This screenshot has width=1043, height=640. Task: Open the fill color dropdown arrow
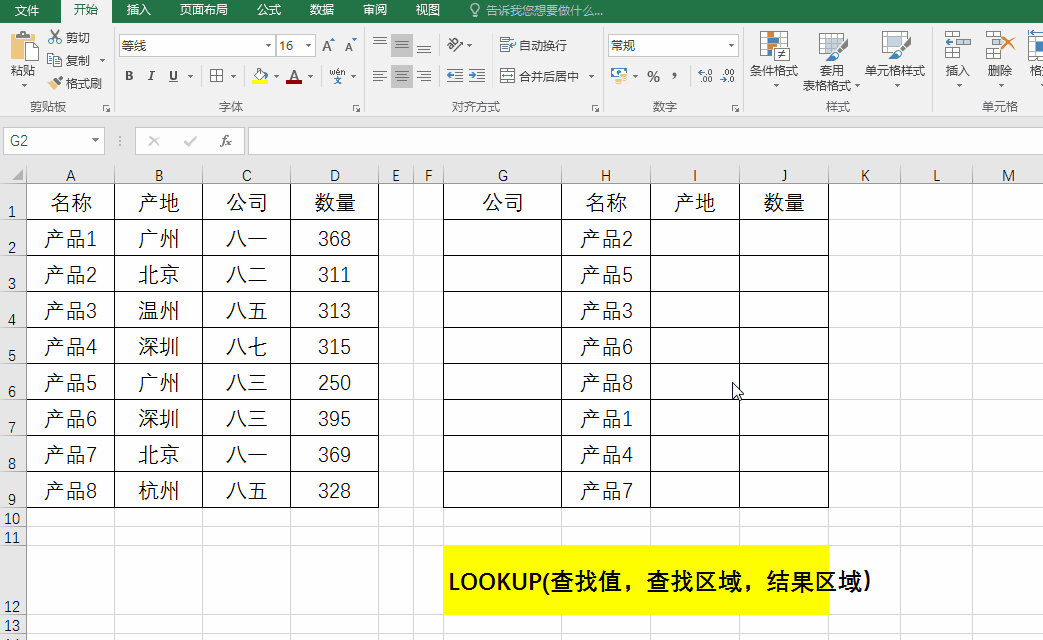[x=276, y=77]
